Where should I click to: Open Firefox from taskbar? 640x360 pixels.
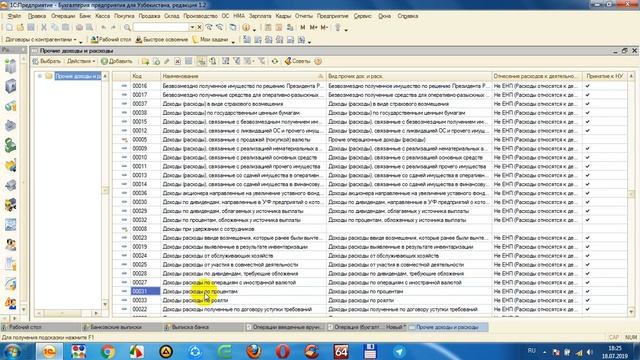253,351
